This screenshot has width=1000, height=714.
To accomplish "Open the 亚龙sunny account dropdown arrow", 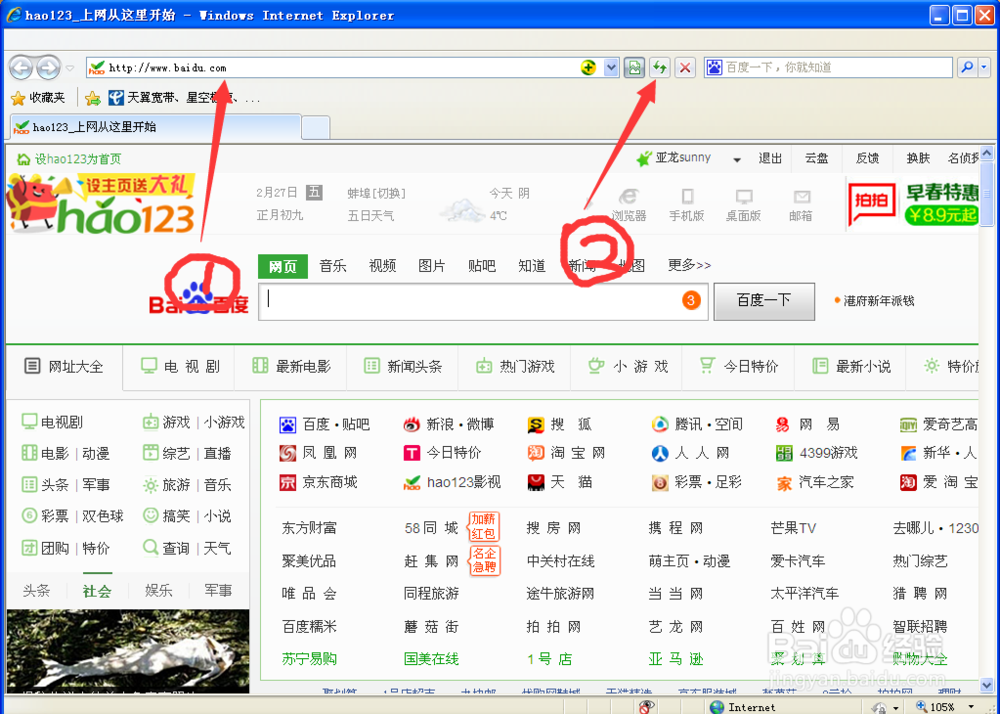I will pyautogui.click(x=737, y=159).
